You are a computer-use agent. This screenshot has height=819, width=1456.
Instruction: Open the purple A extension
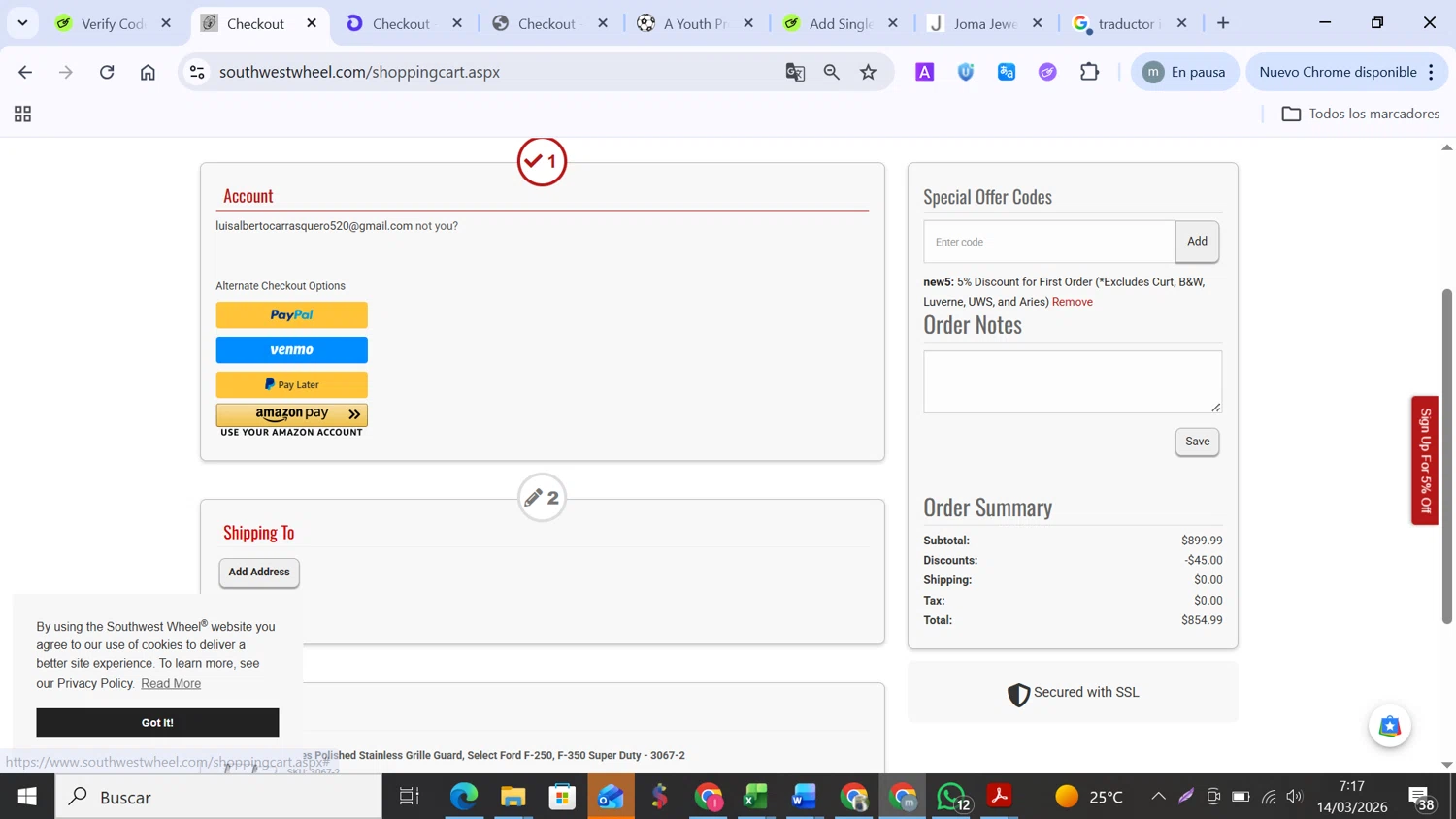pos(925,72)
